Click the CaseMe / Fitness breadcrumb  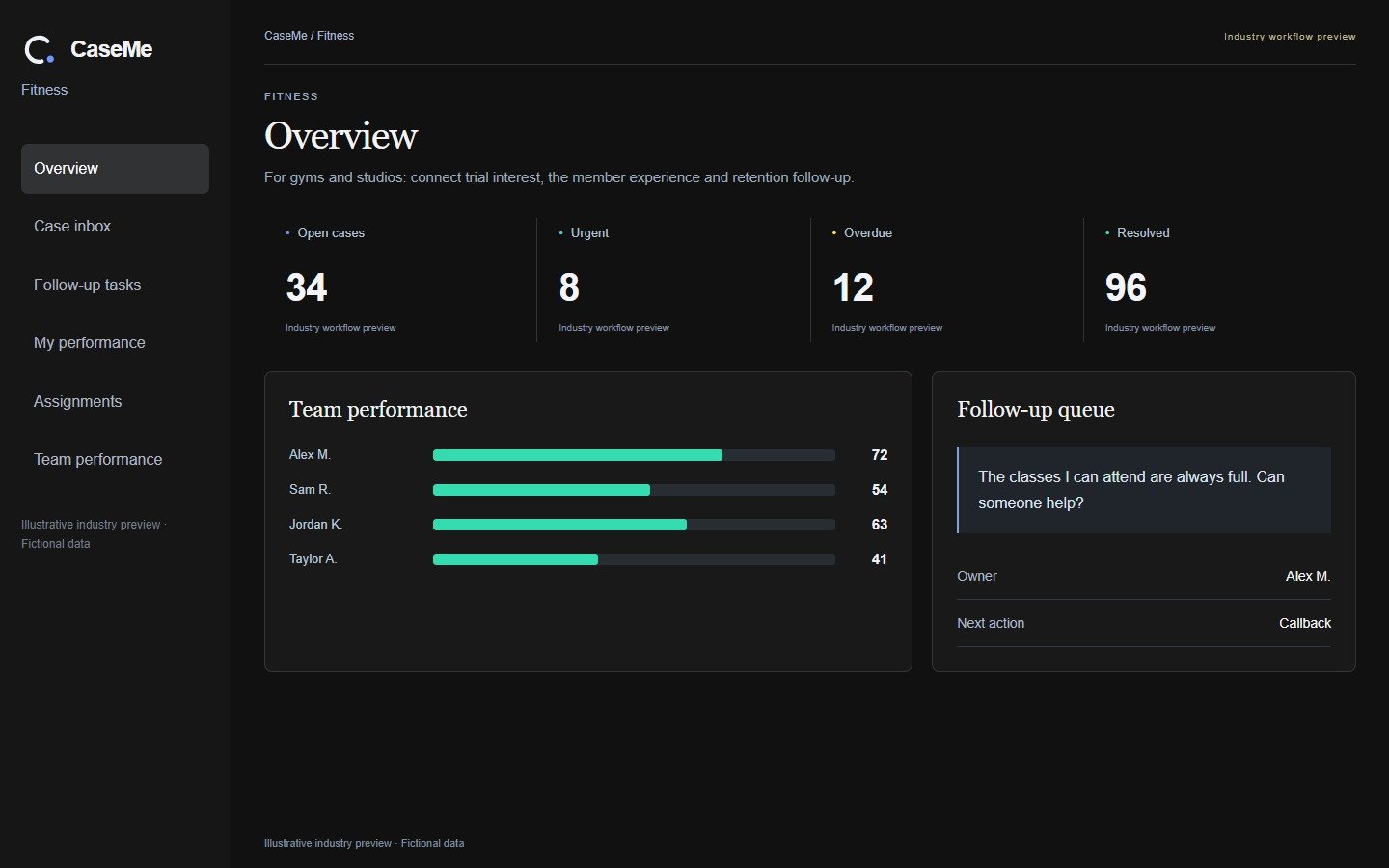coord(309,36)
